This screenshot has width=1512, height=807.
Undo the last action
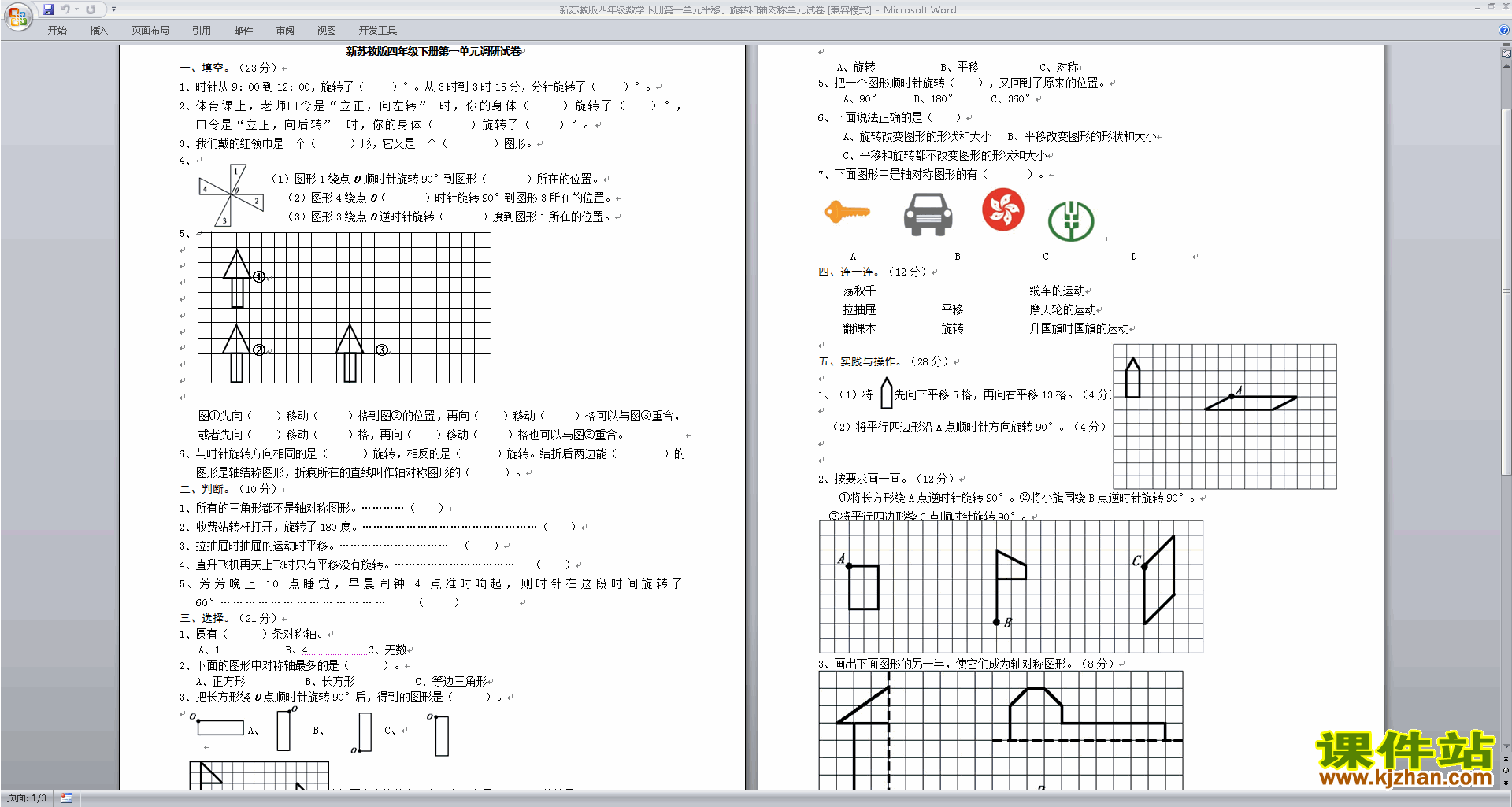click(x=65, y=9)
